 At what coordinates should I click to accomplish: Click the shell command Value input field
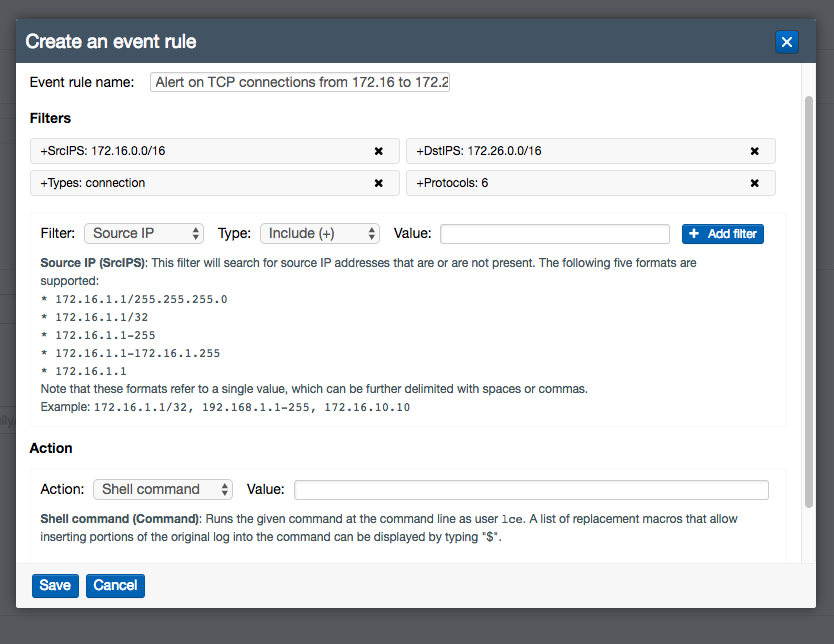[x=530, y=489]
